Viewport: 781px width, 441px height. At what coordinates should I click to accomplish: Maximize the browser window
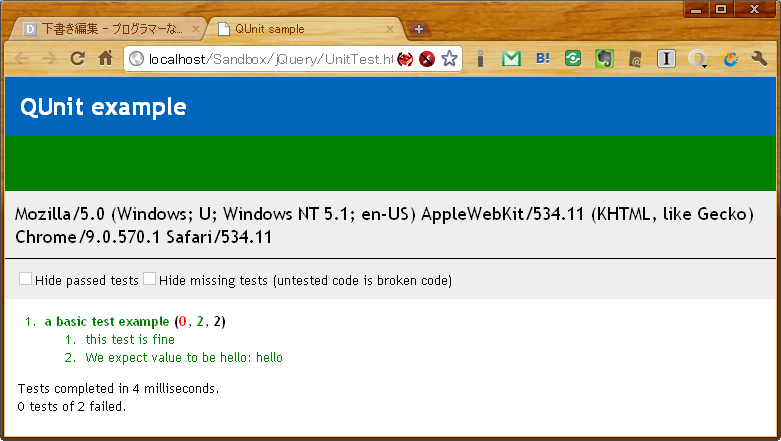tap(721, 9)
